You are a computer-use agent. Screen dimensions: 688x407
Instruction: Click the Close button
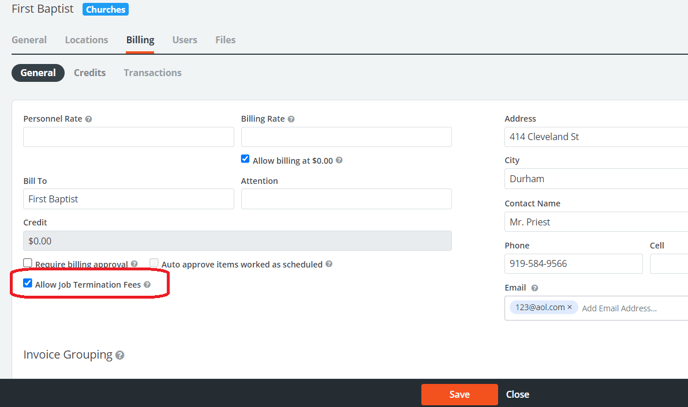click(517, 394)
